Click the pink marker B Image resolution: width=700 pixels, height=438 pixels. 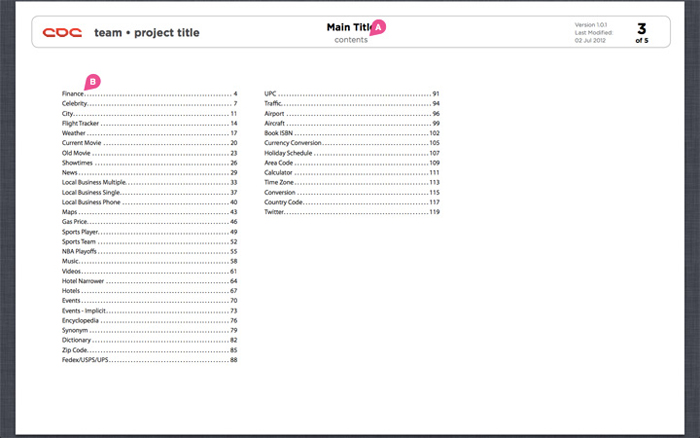(92, 82)
